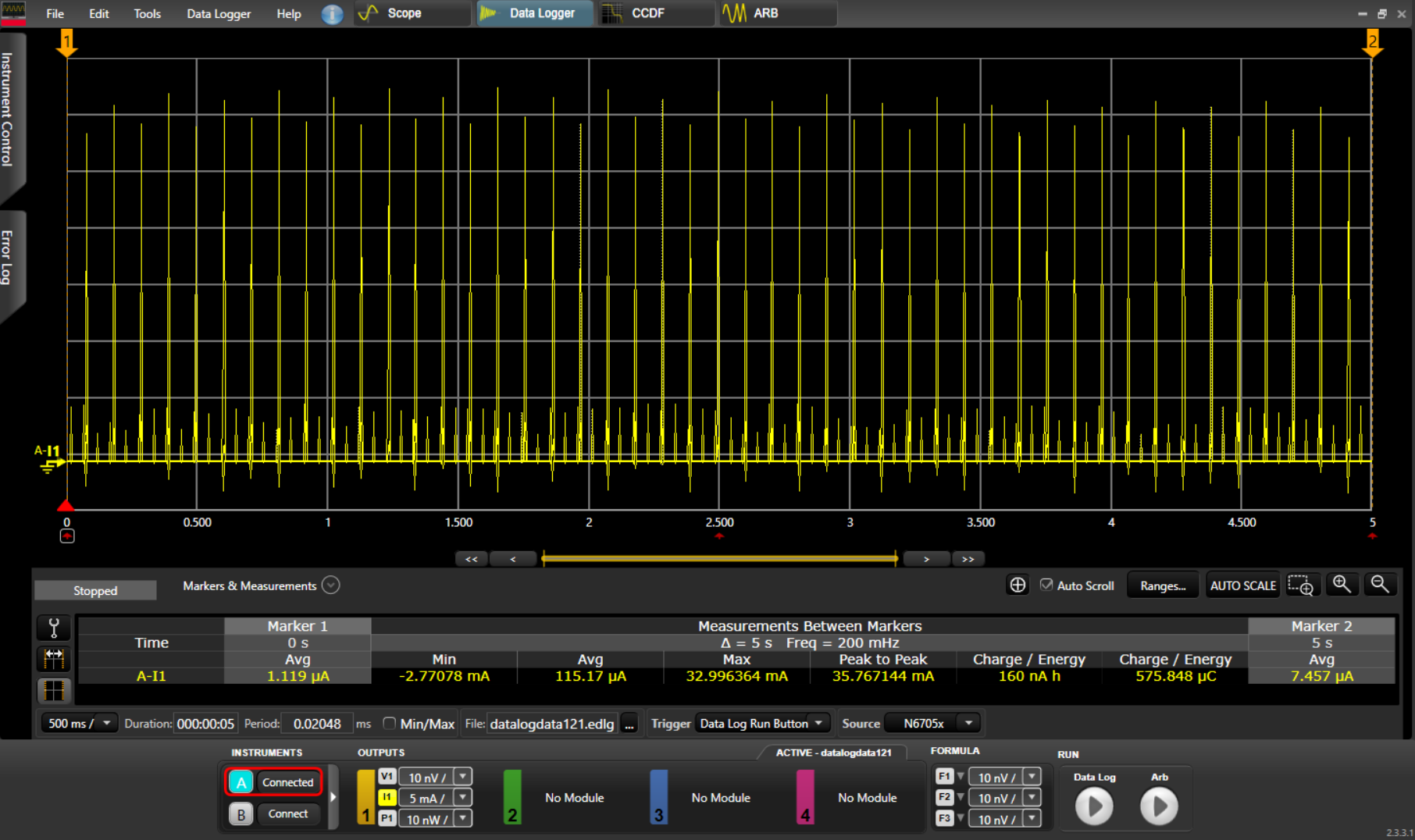
Task: Select Marker 2 orange flag
Action: [1372, 43]
